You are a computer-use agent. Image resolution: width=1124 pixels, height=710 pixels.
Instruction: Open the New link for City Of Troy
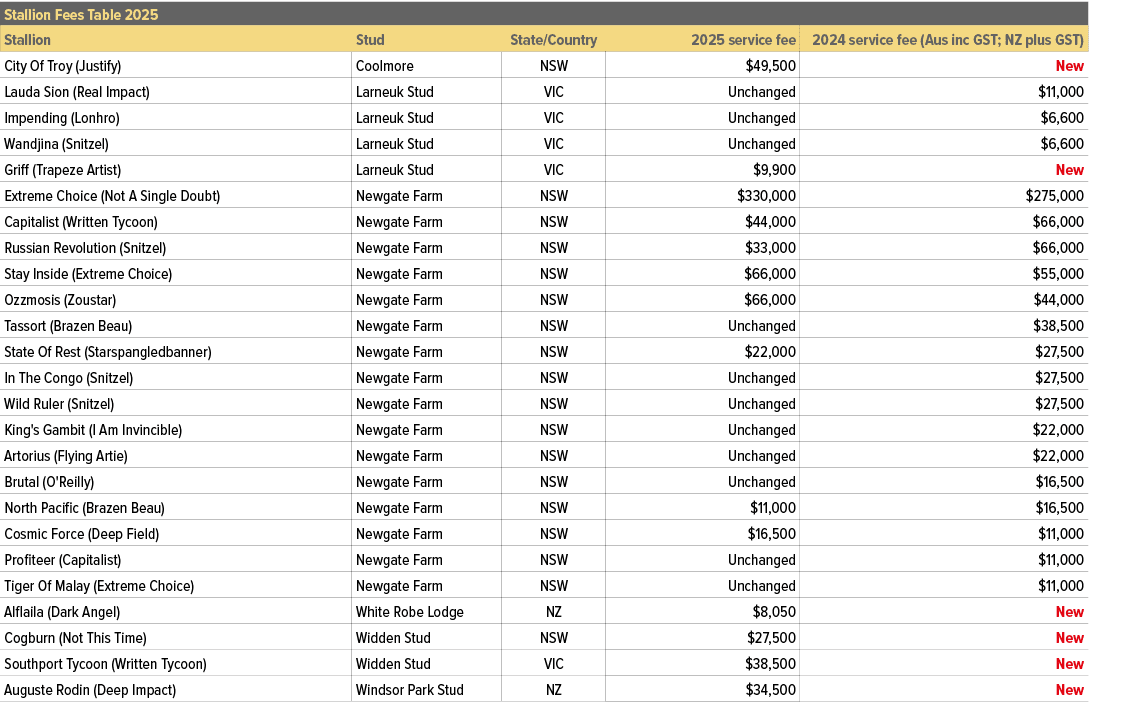point(1069,65)
